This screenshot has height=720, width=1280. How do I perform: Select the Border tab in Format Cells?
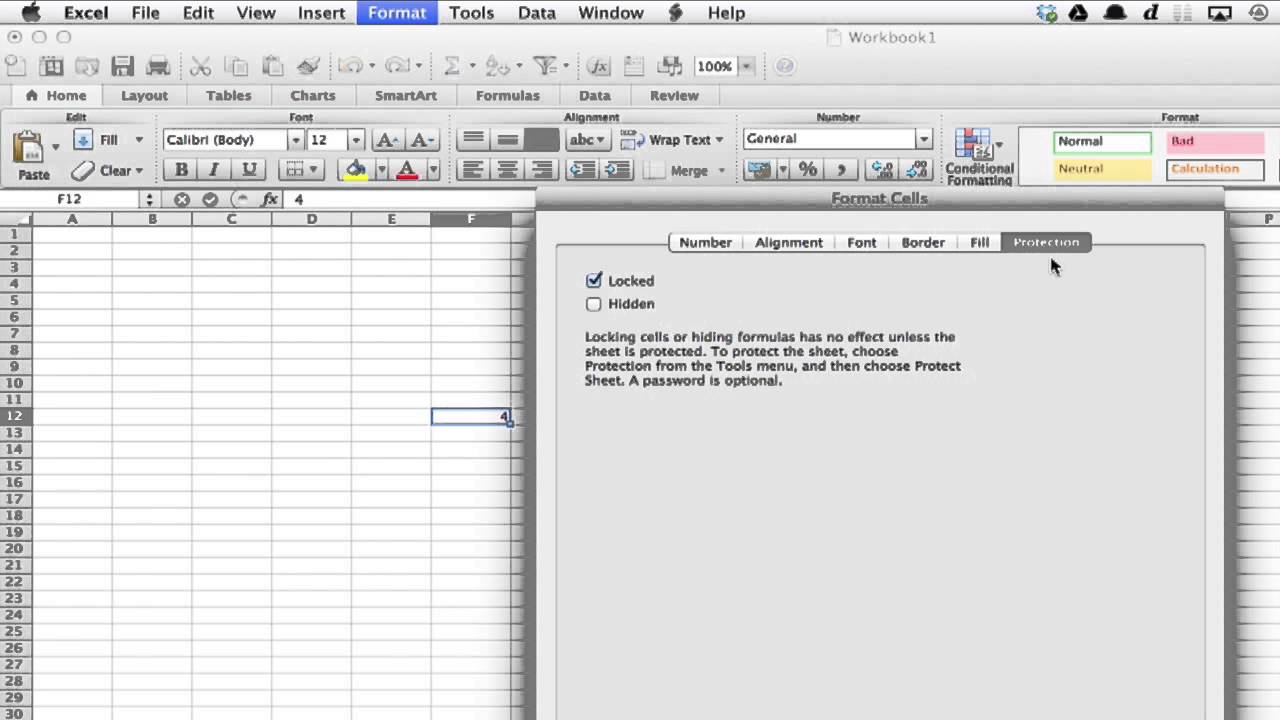coord(923,242)
